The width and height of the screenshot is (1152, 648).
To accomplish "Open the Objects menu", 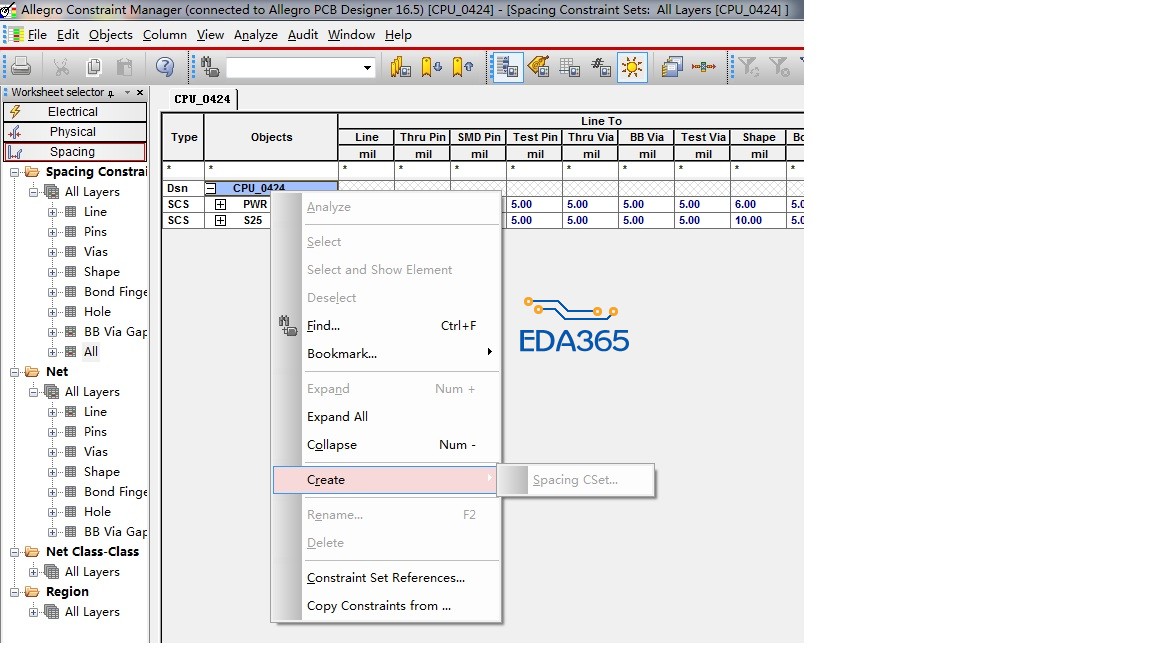I will click(x=110, y=35).
